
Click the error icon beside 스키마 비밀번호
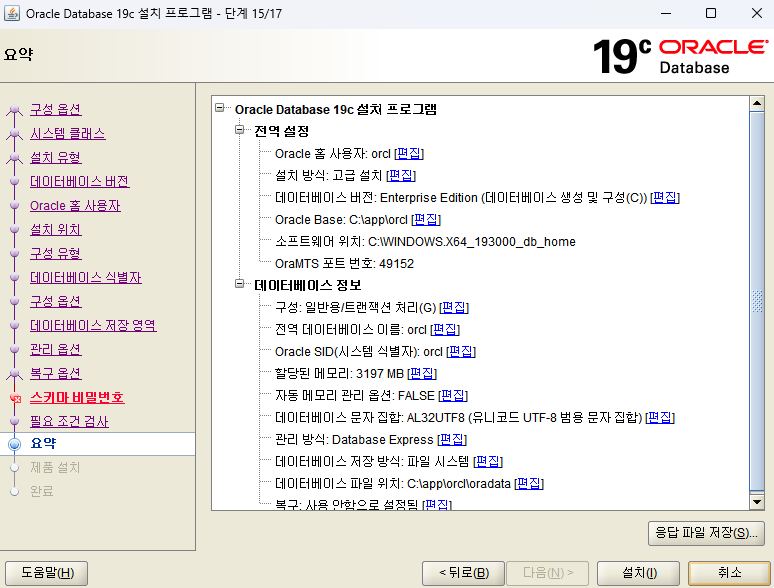click(15, 398)
